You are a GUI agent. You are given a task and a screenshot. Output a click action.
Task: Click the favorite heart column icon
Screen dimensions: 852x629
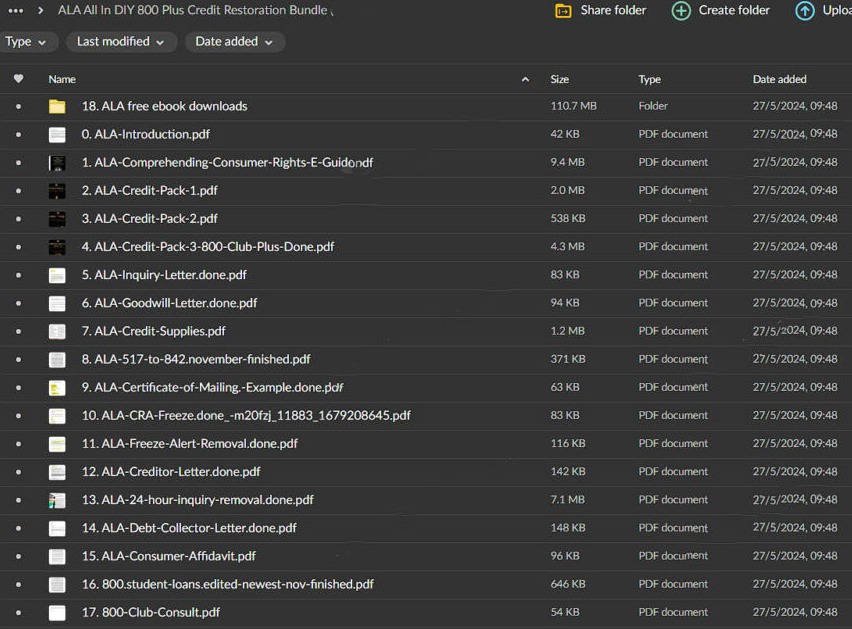[18, 79]
